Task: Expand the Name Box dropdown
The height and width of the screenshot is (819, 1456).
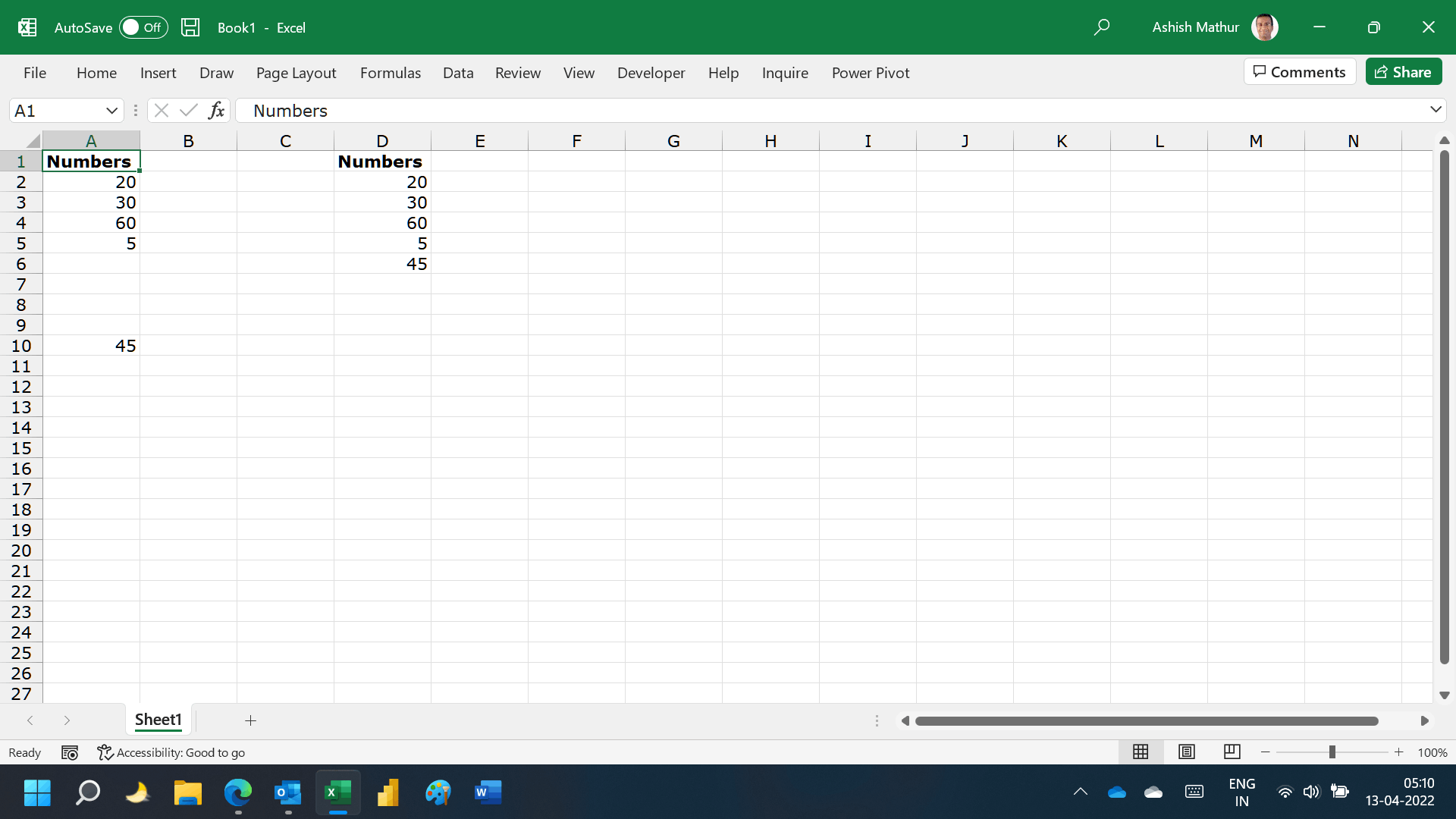Action: pos(111,111)
